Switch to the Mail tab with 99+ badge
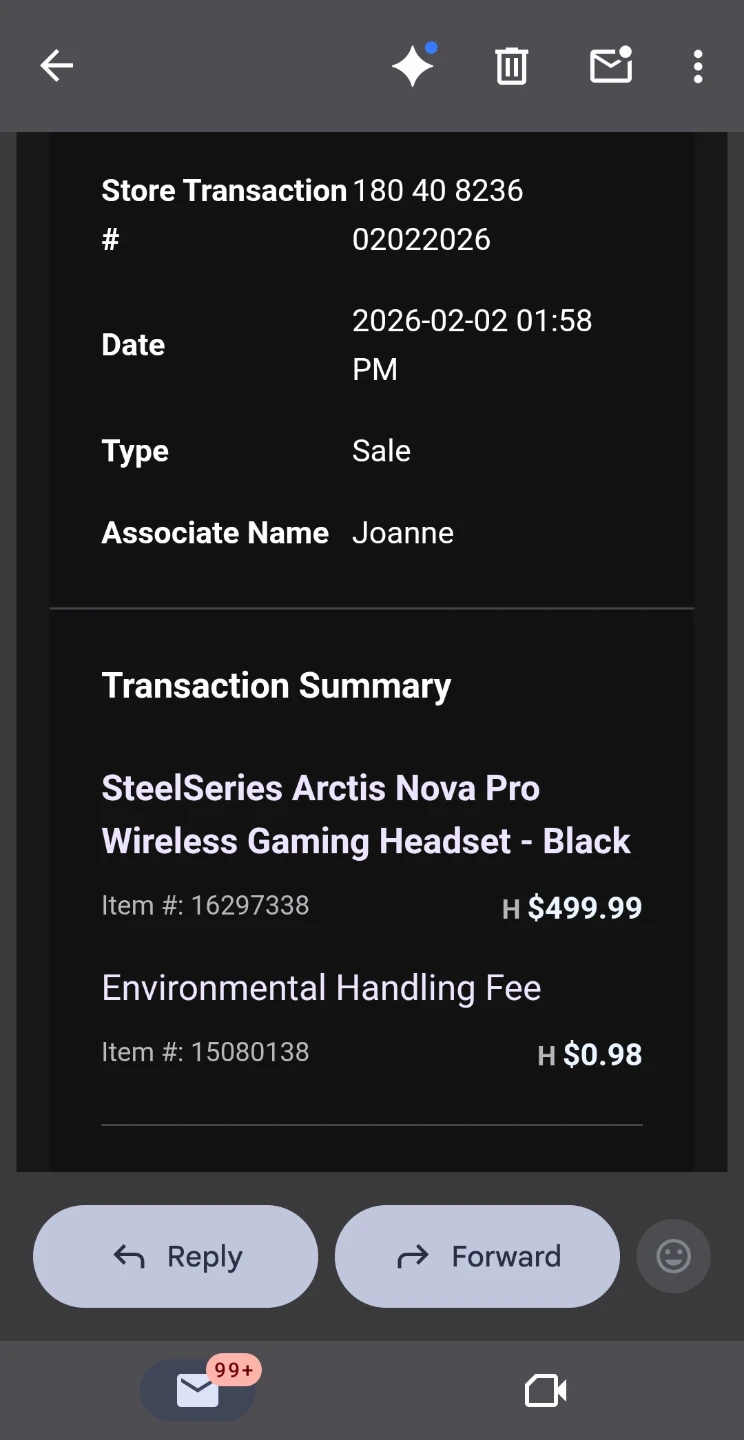 coord(198,1390)
